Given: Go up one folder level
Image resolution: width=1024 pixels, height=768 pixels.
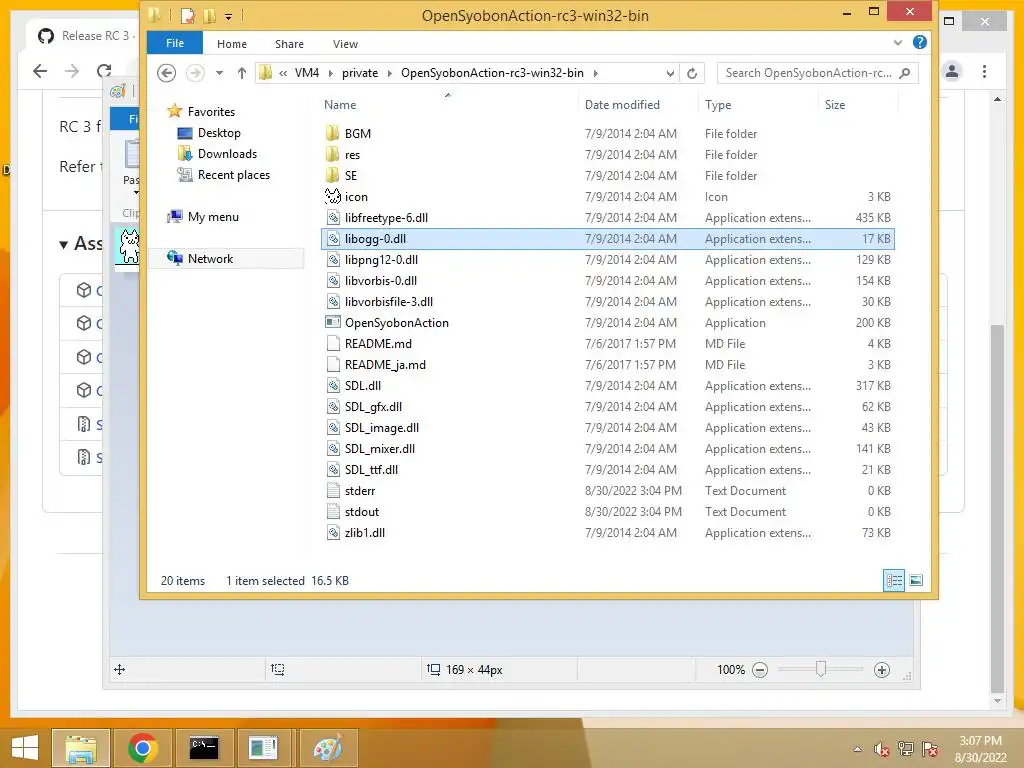Looking at the screenshot, I should click(242, 73).
